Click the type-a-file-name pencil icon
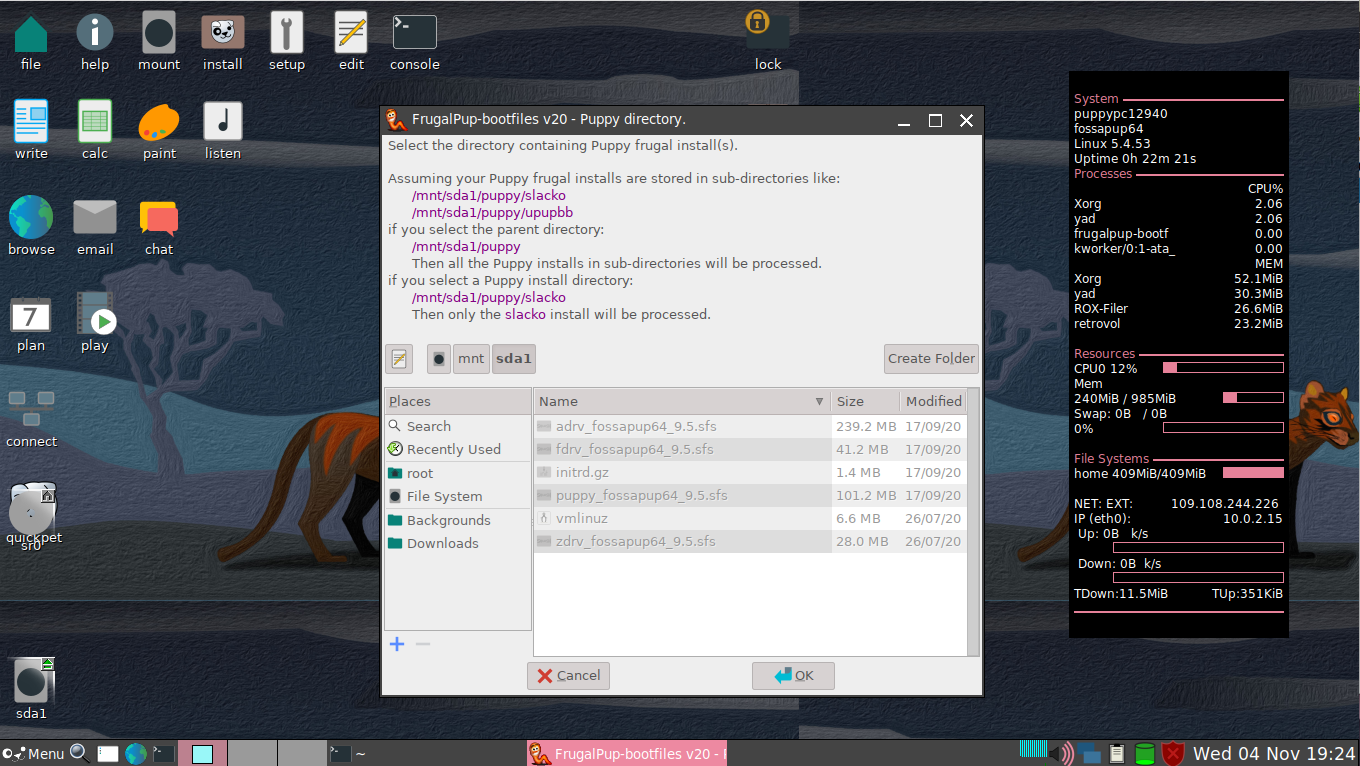The height and width of the screenshot is (766, 1360). point(399,358)
